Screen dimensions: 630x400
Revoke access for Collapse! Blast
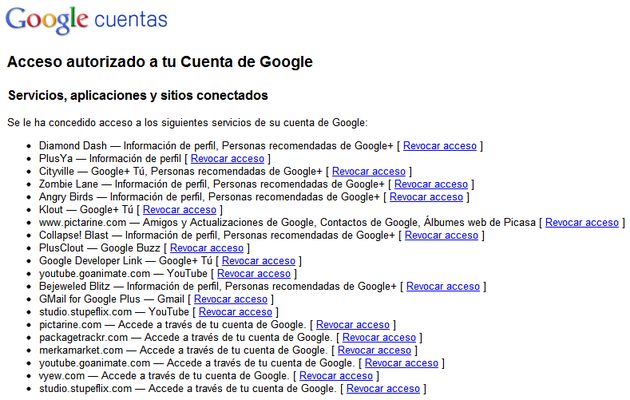point(442,235)
